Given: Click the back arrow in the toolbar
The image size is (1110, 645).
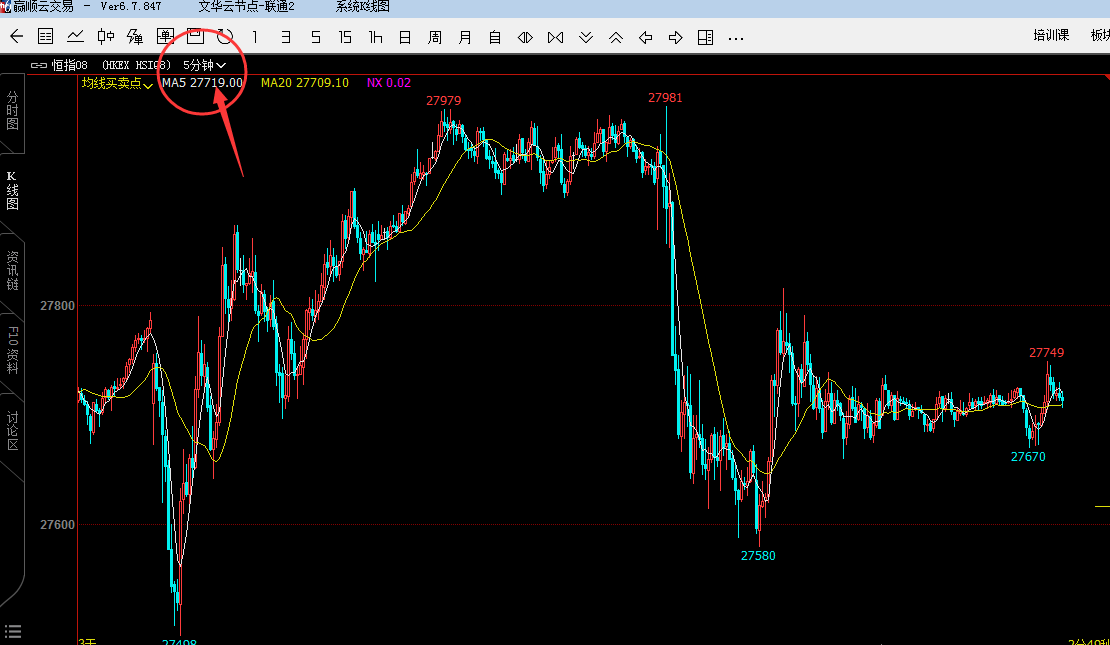Looking at the screenshot, I should 16,37.
